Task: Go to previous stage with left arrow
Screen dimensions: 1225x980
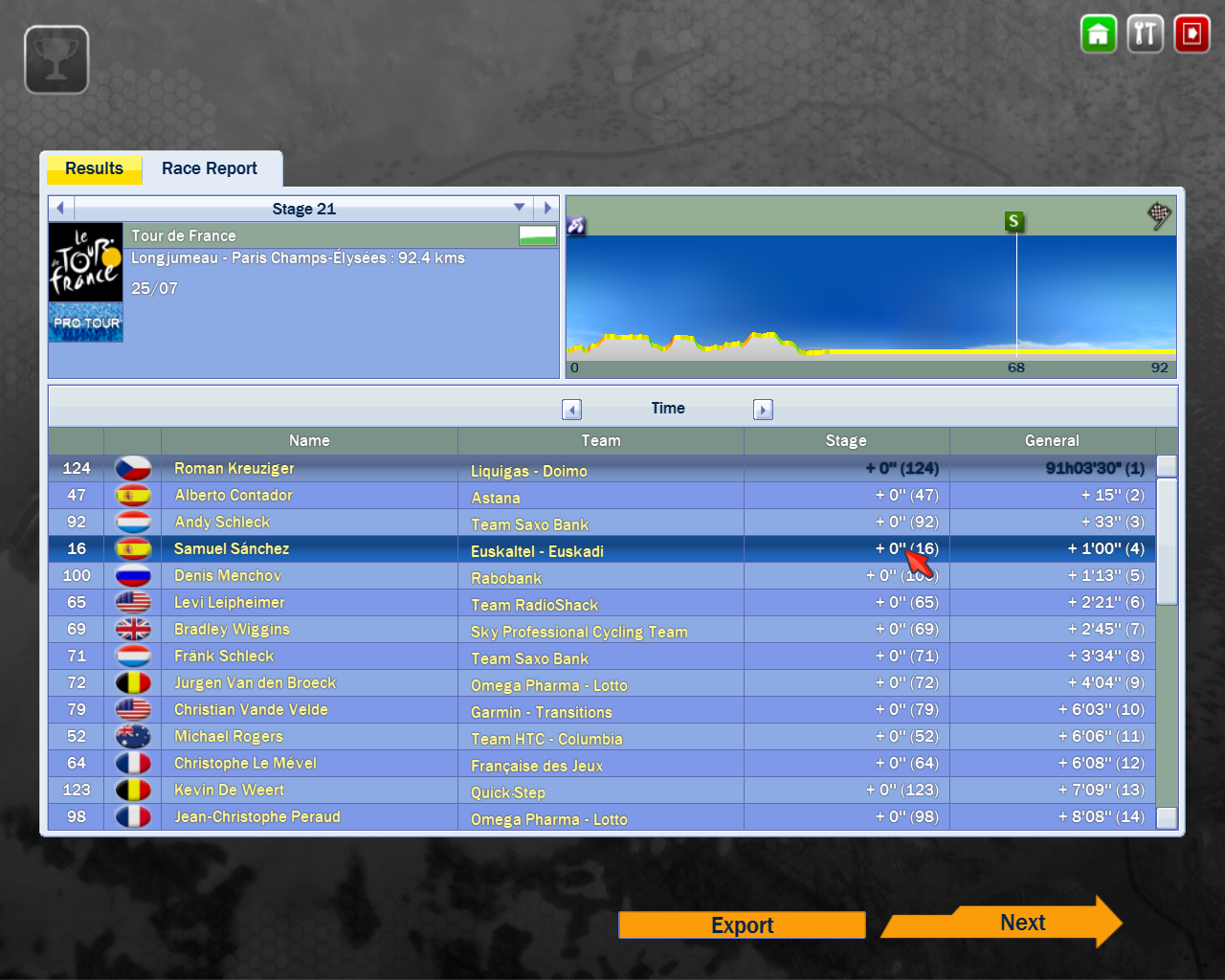Action: [60, 208]
